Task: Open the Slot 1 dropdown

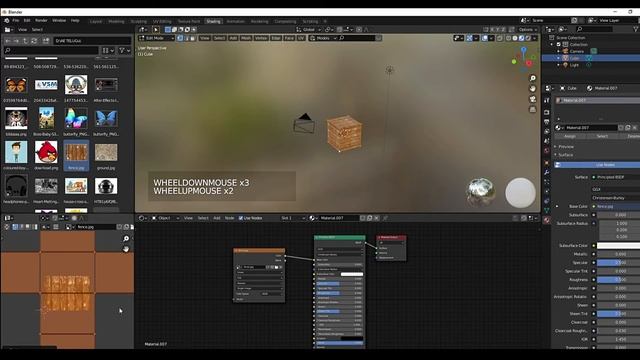Action: click(x=293, y=218)
